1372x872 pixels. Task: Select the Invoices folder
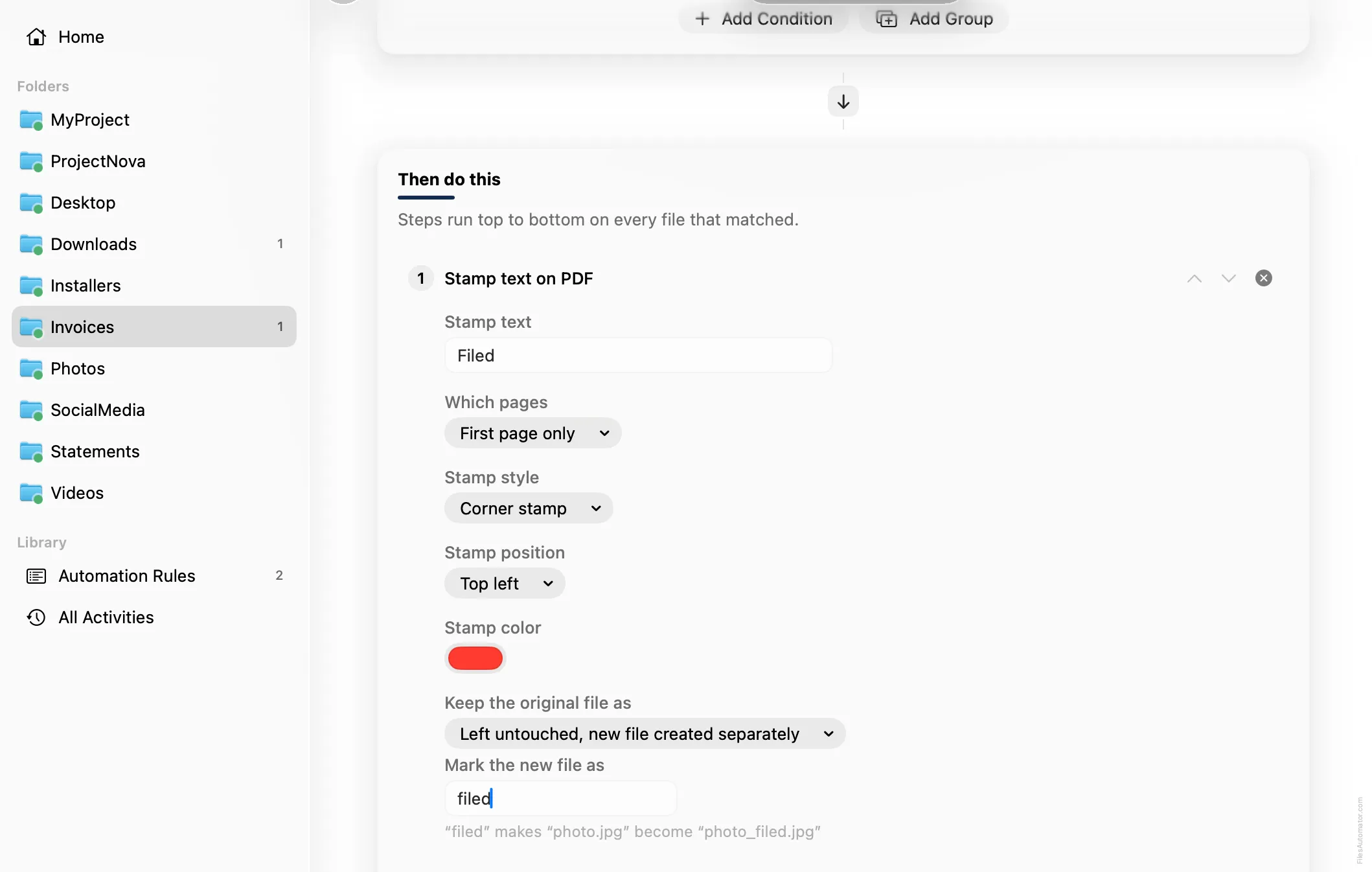[x=154, y=327]
